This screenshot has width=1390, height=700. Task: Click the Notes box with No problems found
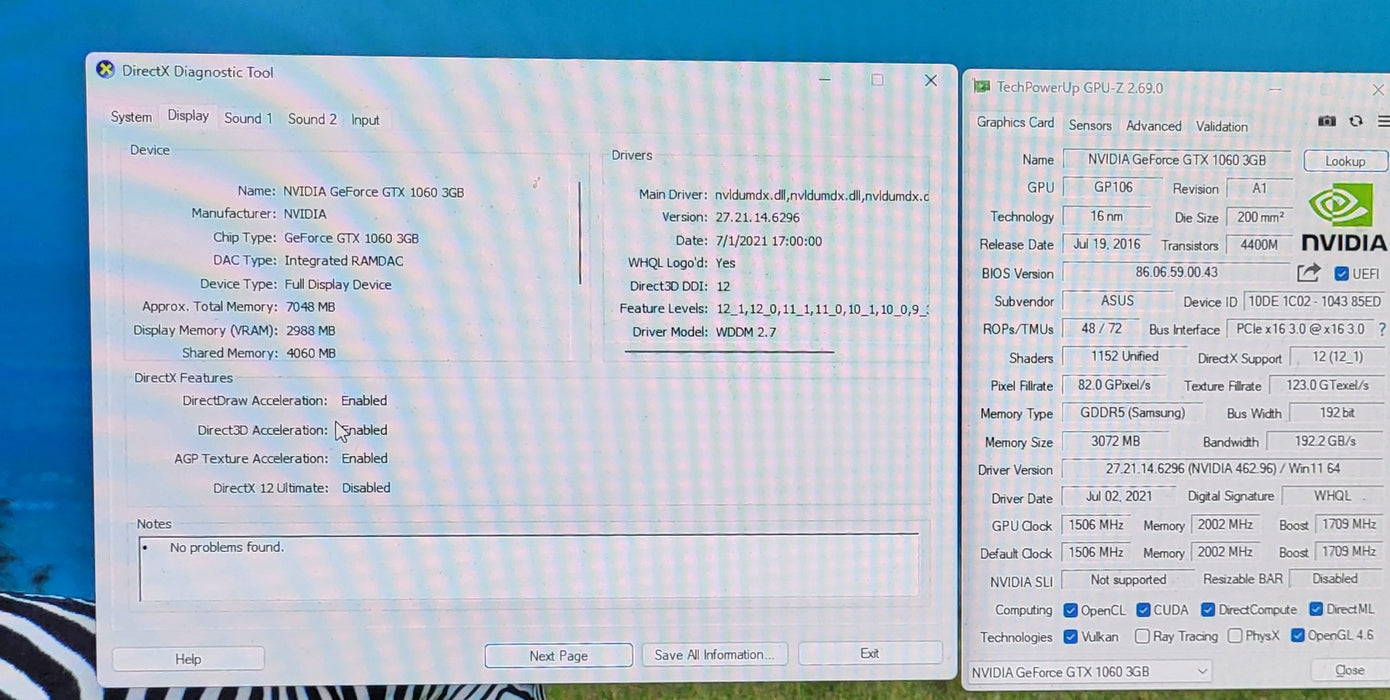[528, 567]
